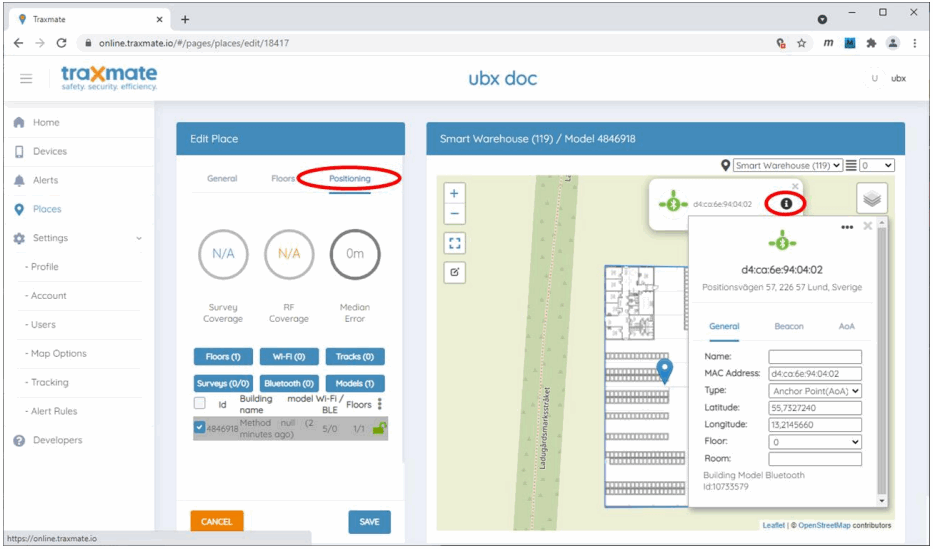Image resolution: width=933 pixels, height=549 pixels.
Task: Click the Traxmate logo
Action: 109,78
